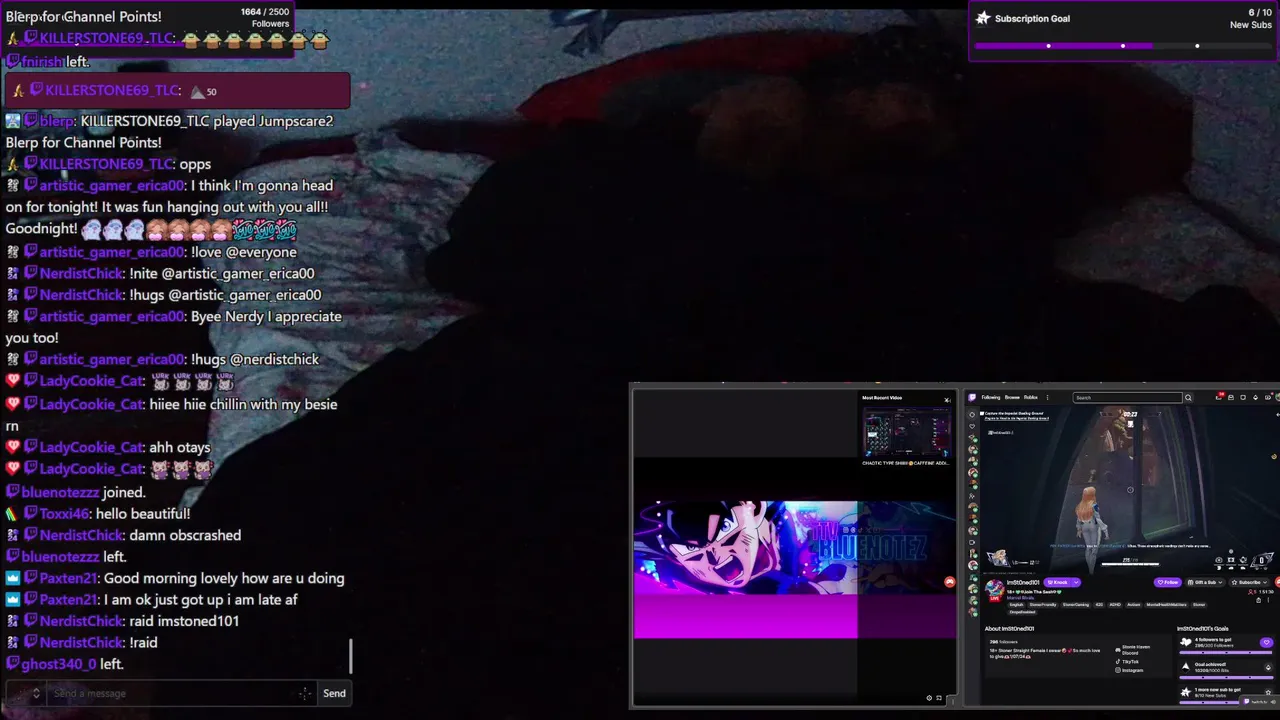The height and width of the screenshot is (720, 1280).
Task: Click the gear icon in BlueNotez window
Action: coord(929,698)
